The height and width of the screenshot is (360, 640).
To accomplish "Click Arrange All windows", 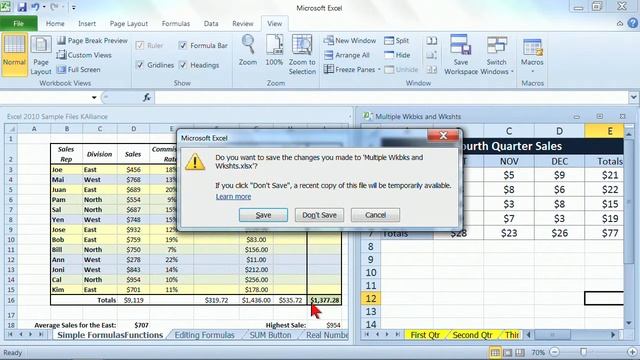I will coord(347,55).
